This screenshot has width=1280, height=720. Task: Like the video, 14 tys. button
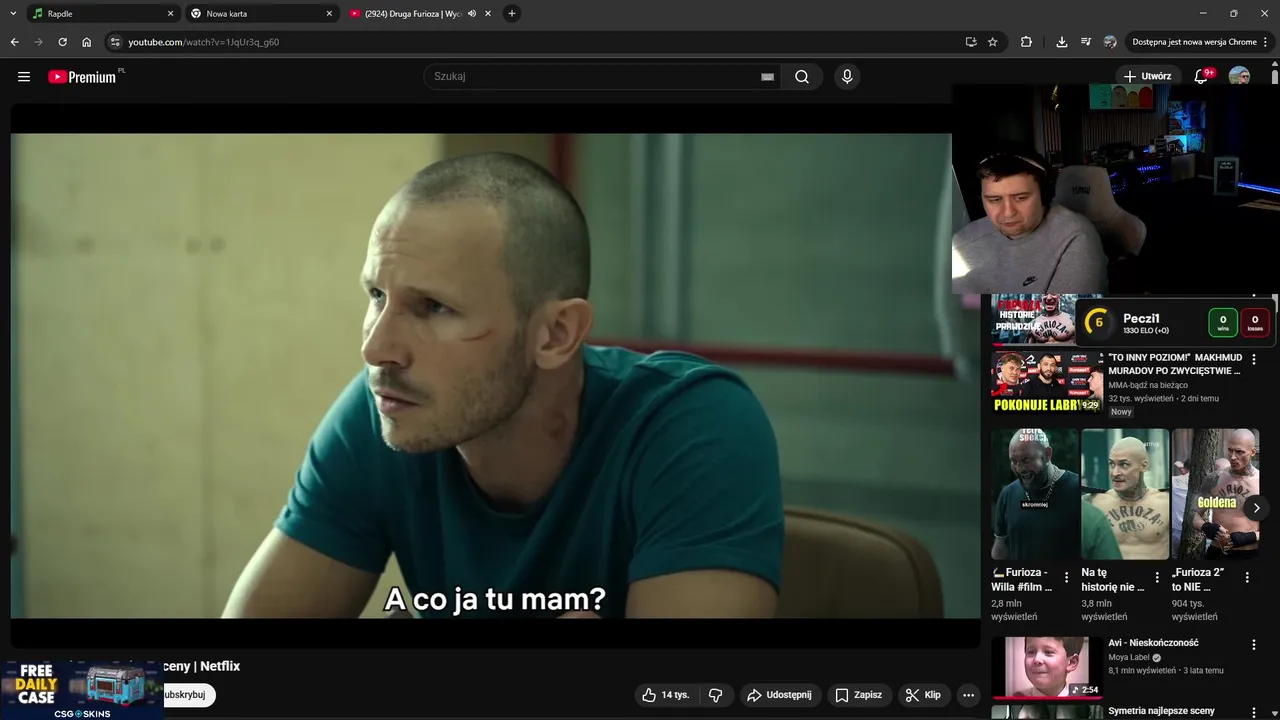coord(666,695)
